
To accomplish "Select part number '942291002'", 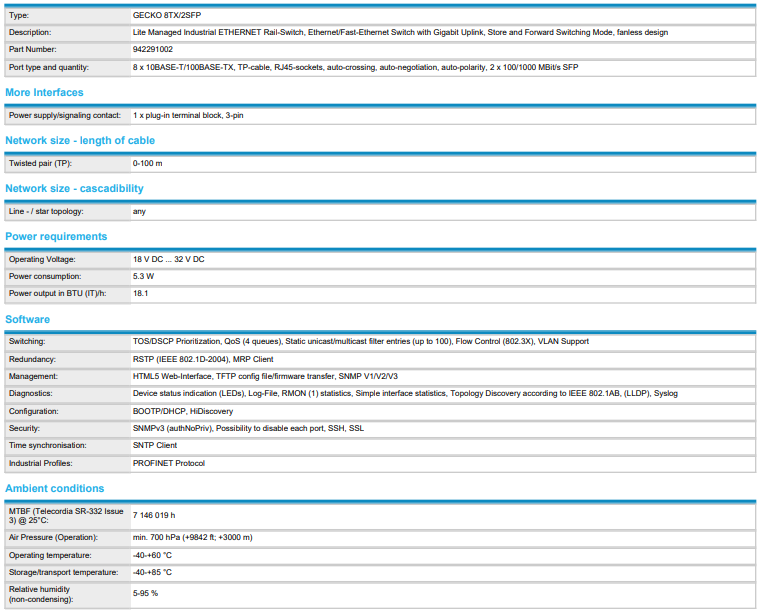I will (x=152, y=50).
